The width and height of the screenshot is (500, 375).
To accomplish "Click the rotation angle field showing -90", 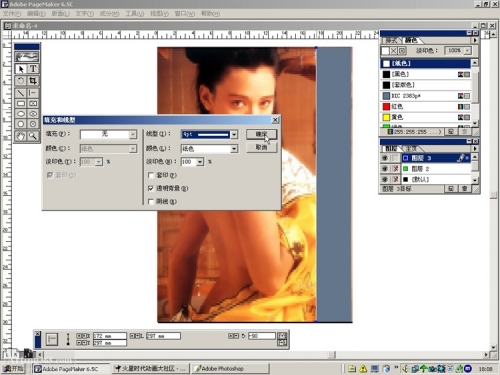I will (262, 336).
